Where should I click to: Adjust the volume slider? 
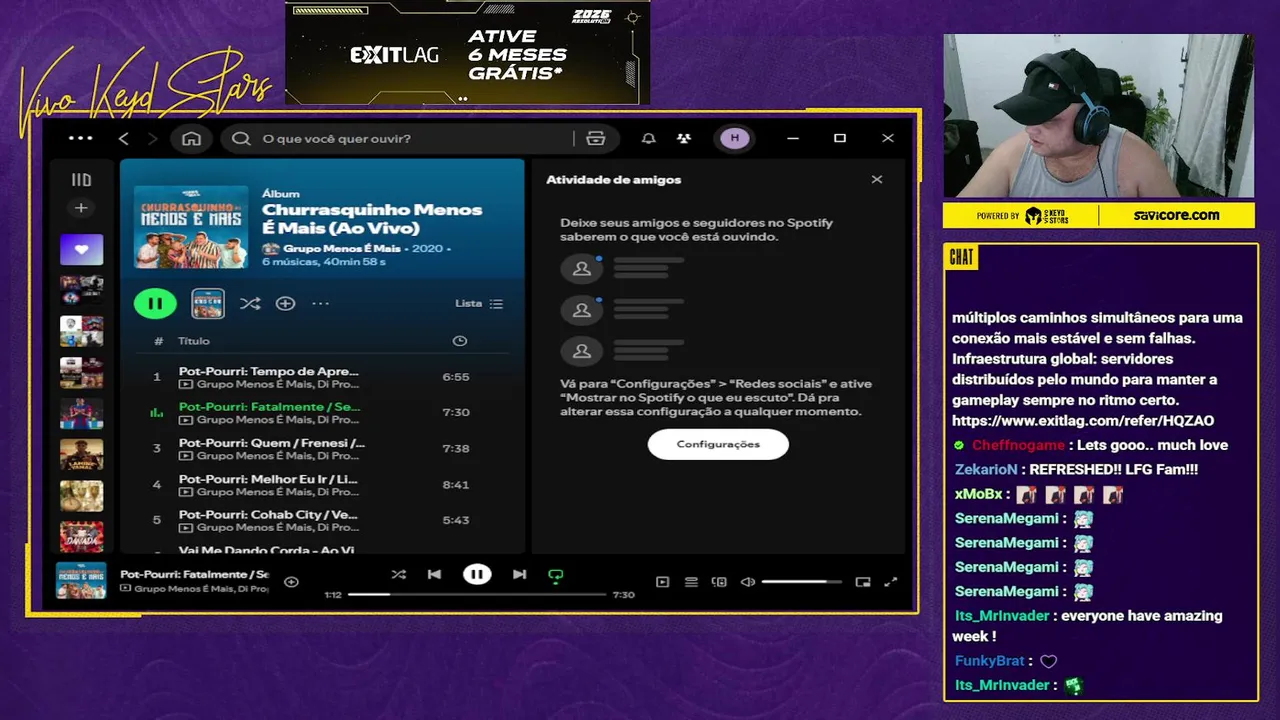click(801, 582)
